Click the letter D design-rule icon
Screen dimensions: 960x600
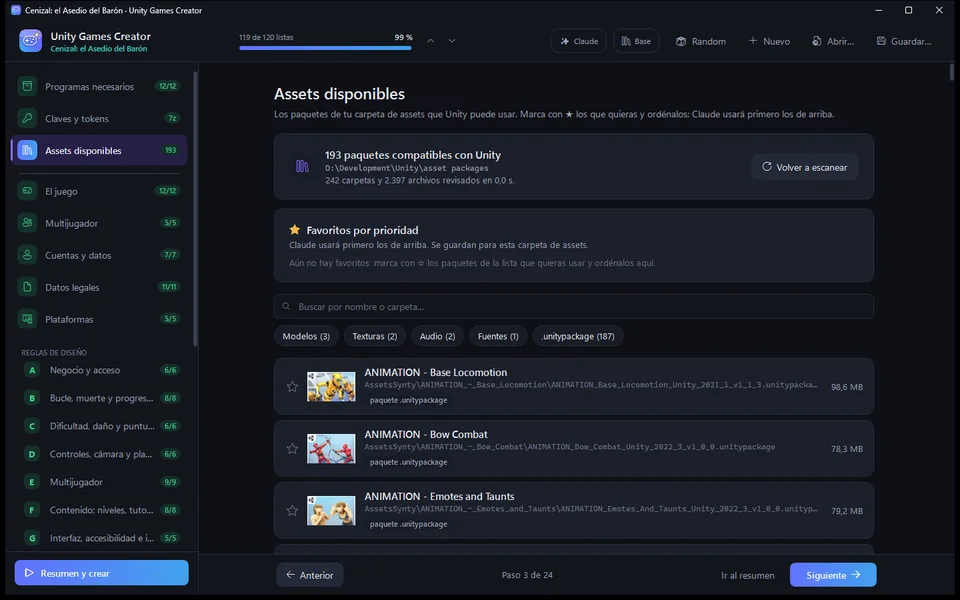coord(32,454)
